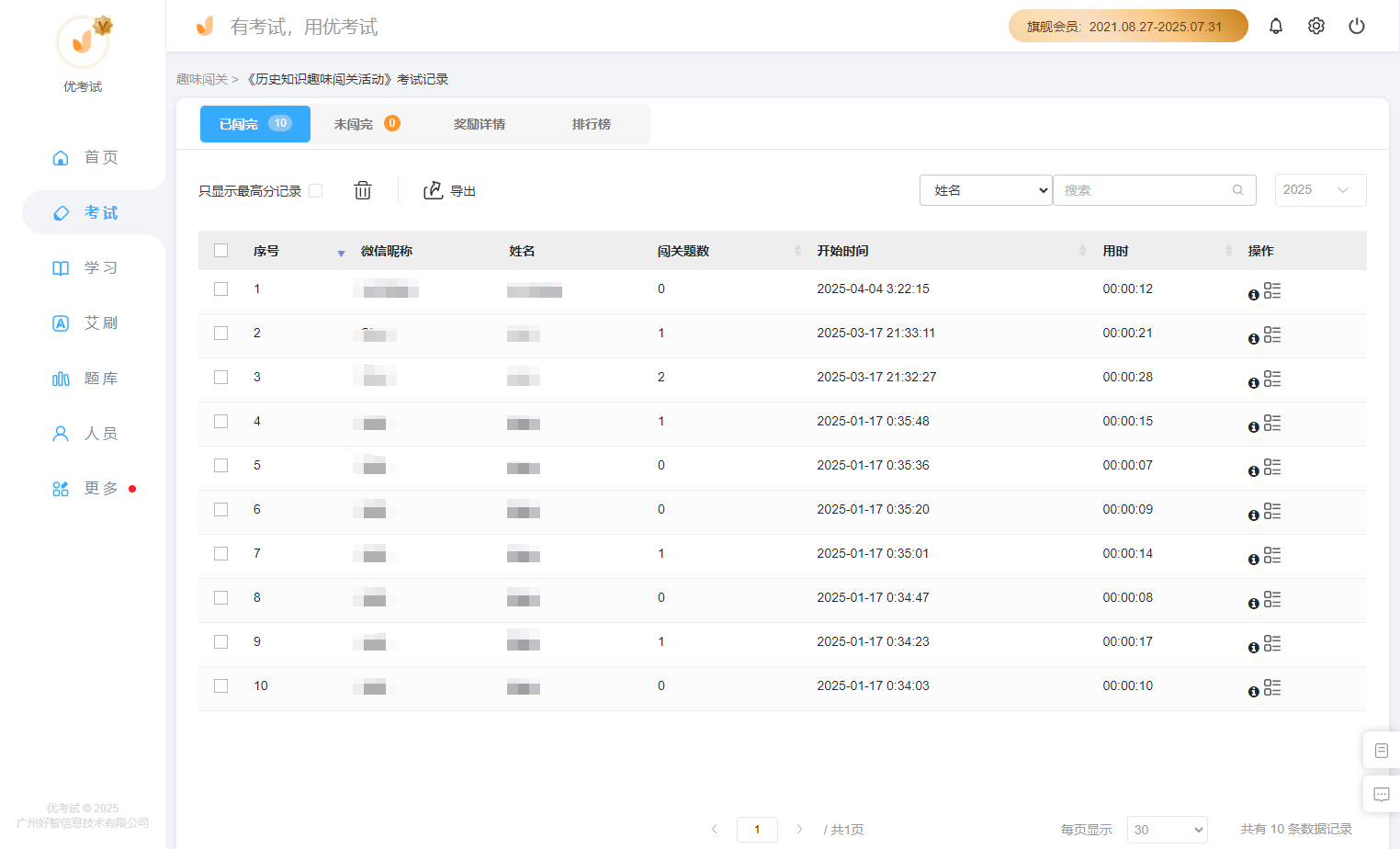Open 人员 in sidebar

point(85,433)
